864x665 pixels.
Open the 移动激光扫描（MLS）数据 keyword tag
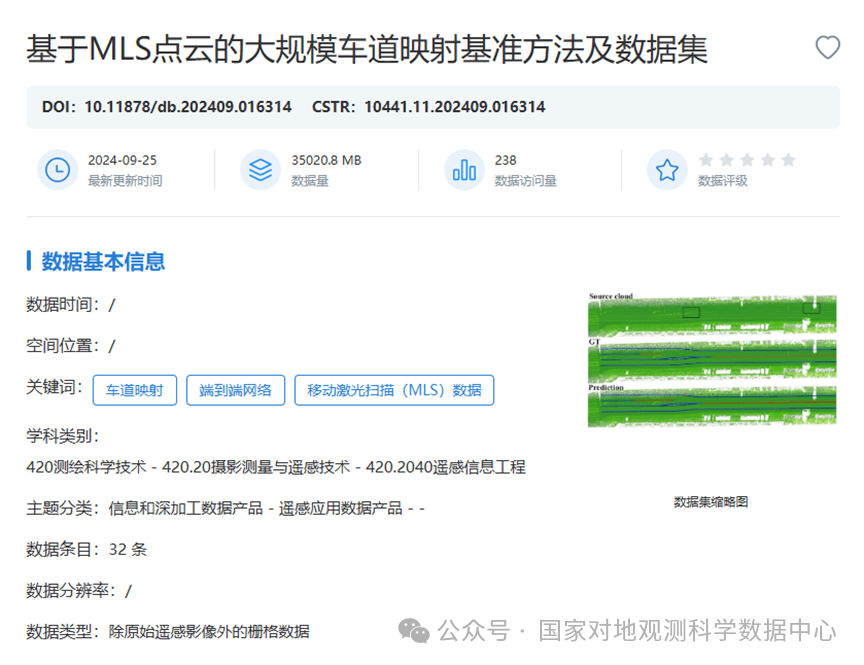click(x=394, y=390)
